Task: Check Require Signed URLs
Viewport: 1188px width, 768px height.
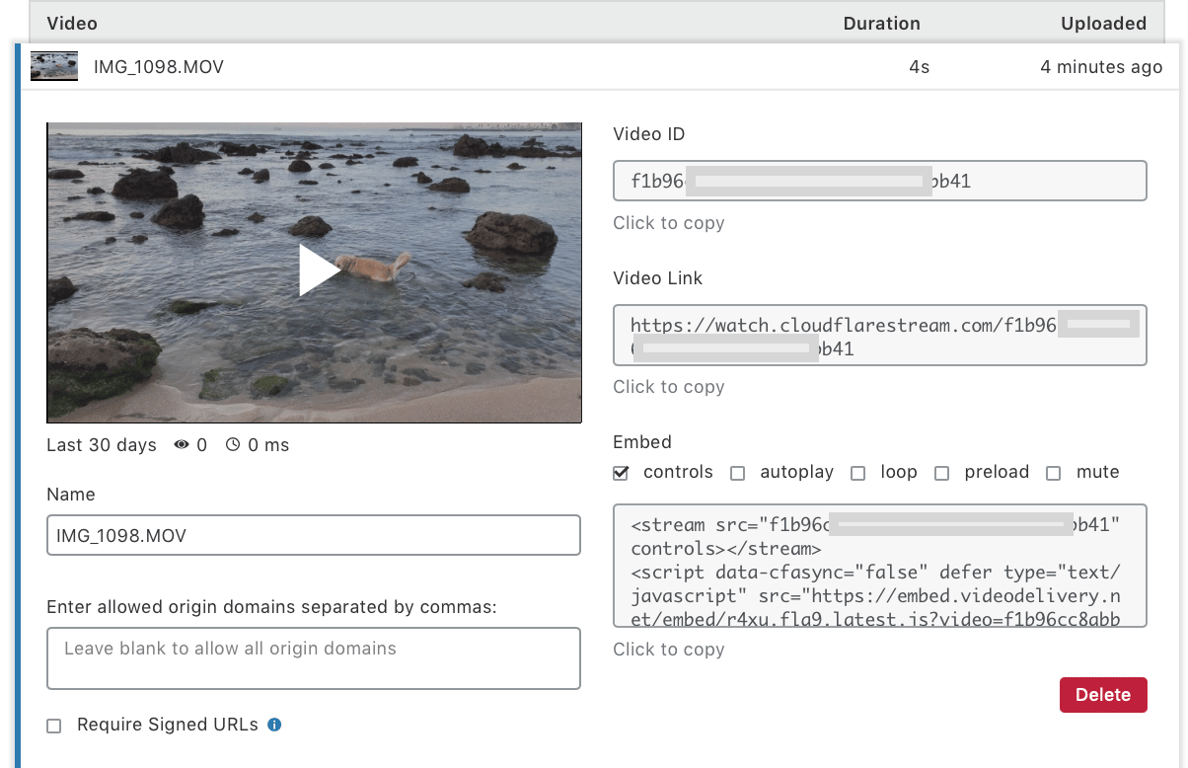Action: pos(54,726)
